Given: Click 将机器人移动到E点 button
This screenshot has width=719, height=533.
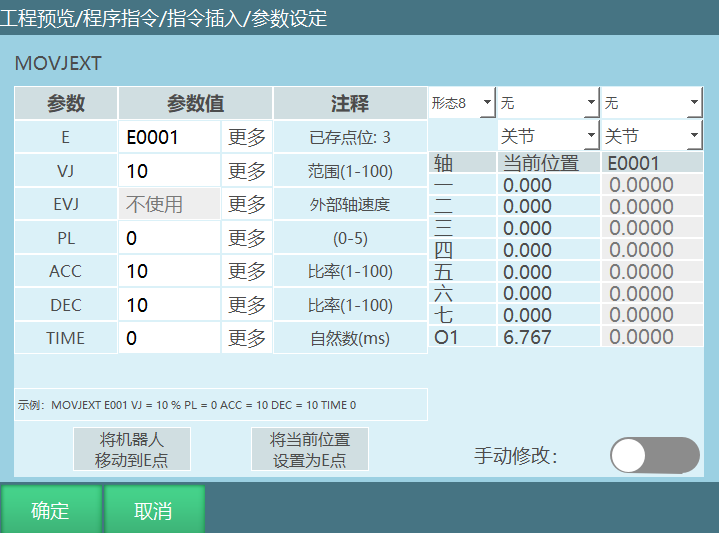Looking at the screenshot, I should pyautogui.click(x=132, y=450).
